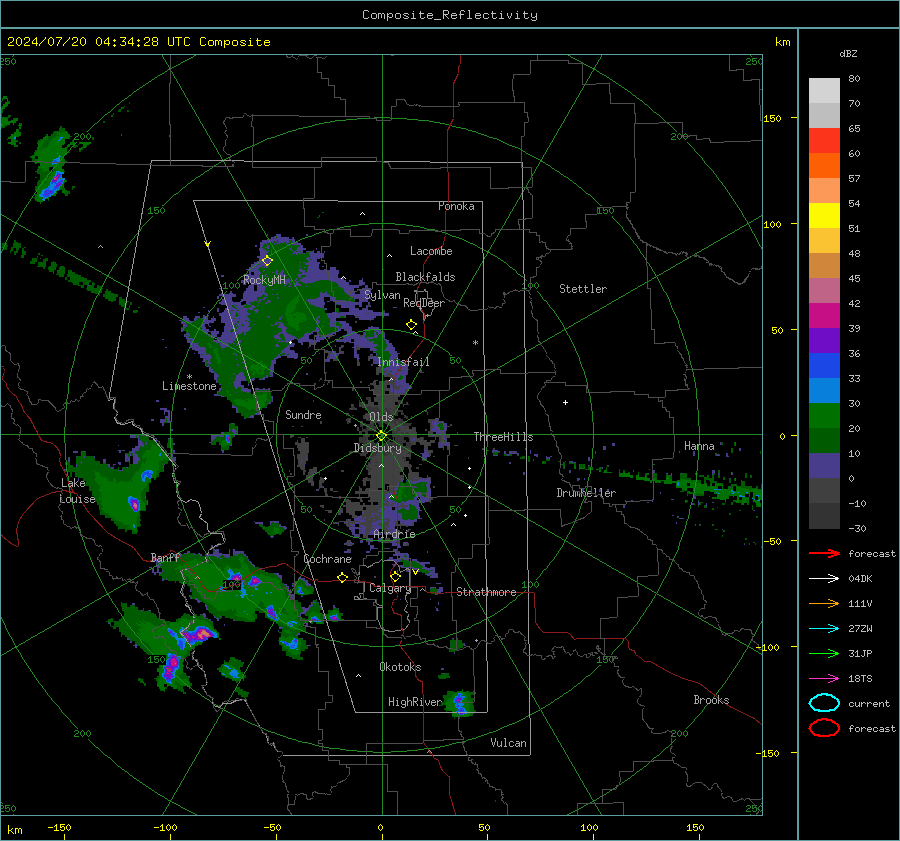Click the Cochrane label
Screen dimensions: 900x841
[x=327, y=559]
